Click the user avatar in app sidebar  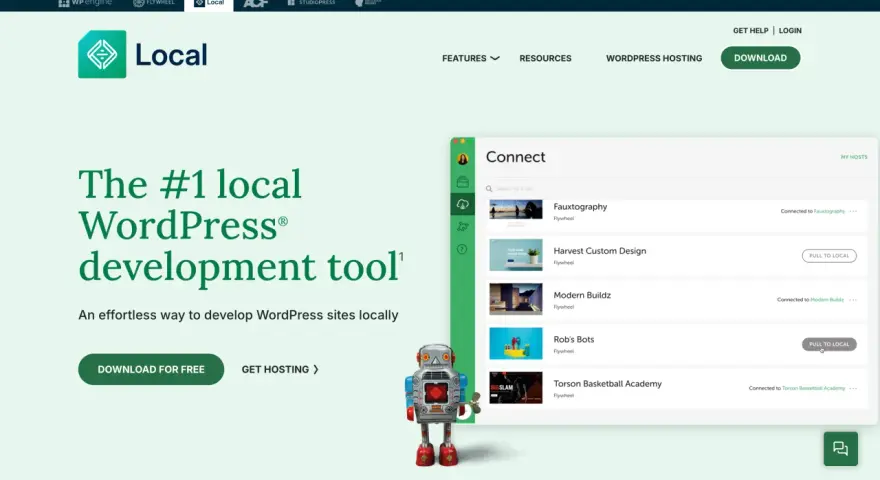point(462,159)
